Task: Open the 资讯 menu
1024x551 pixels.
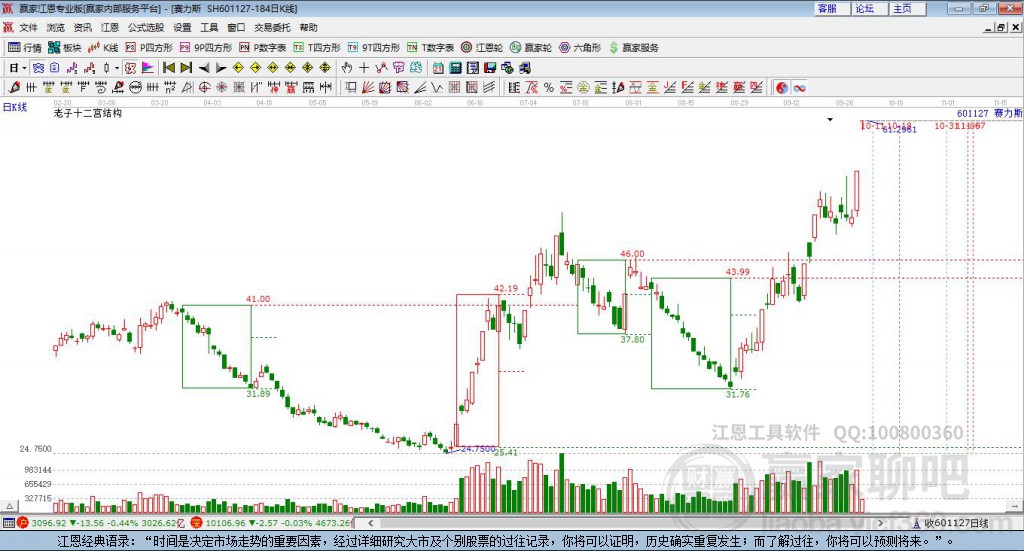Action: click(82, 27)
